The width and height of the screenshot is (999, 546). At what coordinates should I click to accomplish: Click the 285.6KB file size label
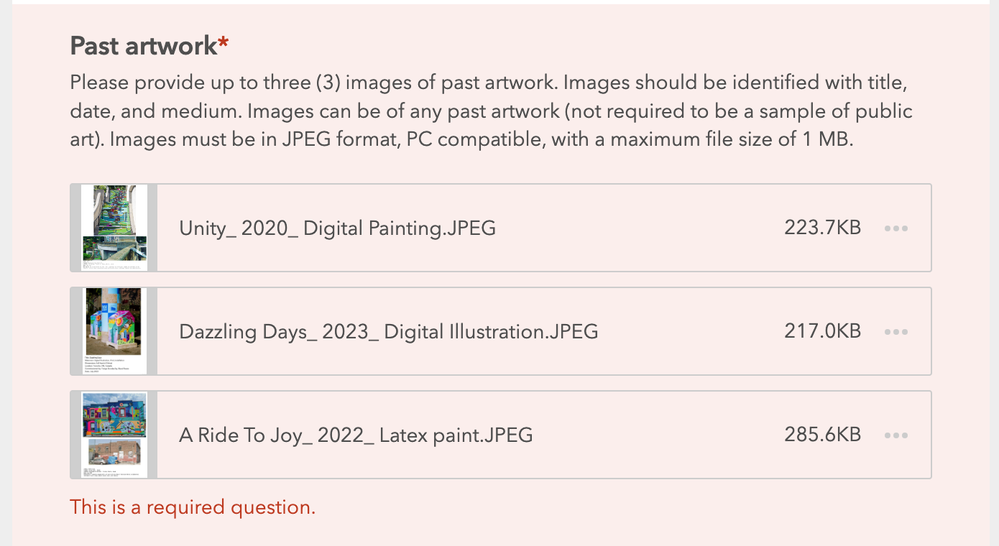tap(822, 435)
